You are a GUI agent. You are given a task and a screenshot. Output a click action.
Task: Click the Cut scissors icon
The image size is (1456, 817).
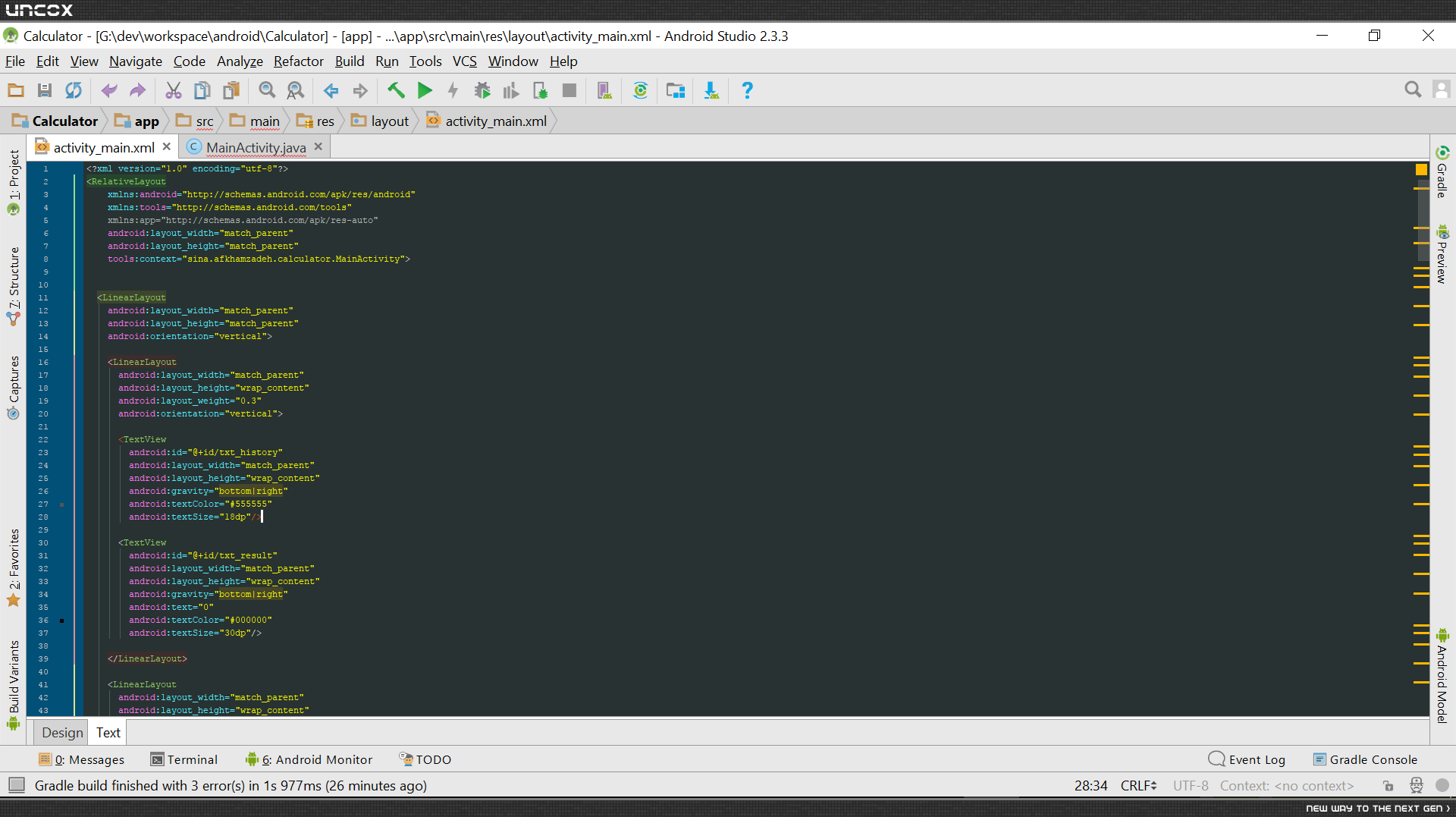point(174,91)
